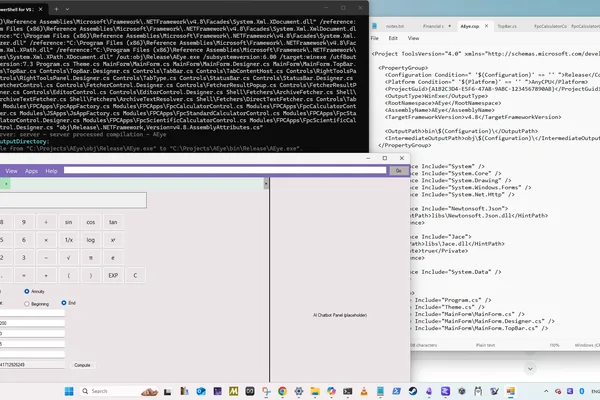Click the number 6 calculator key
The height and width of the screenshot is (400, 600).
pos(24,240)
